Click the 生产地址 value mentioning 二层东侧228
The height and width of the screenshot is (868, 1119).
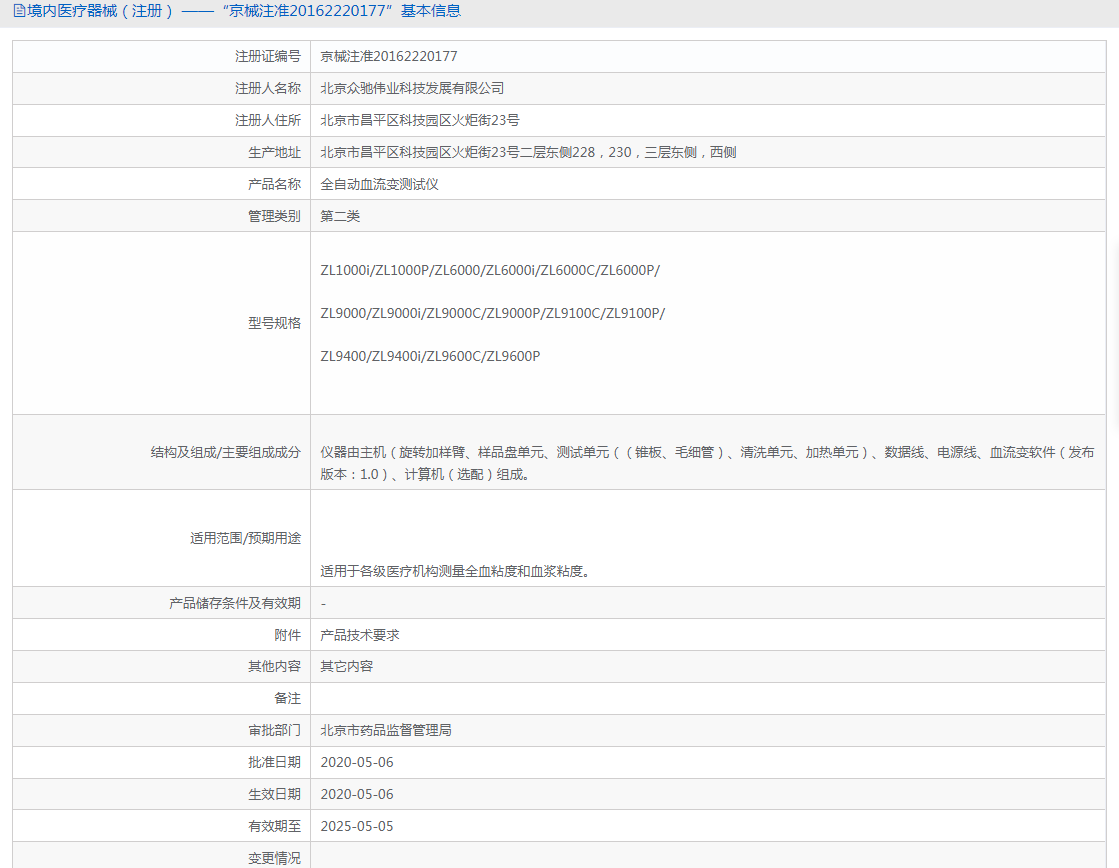click(528, 152)
